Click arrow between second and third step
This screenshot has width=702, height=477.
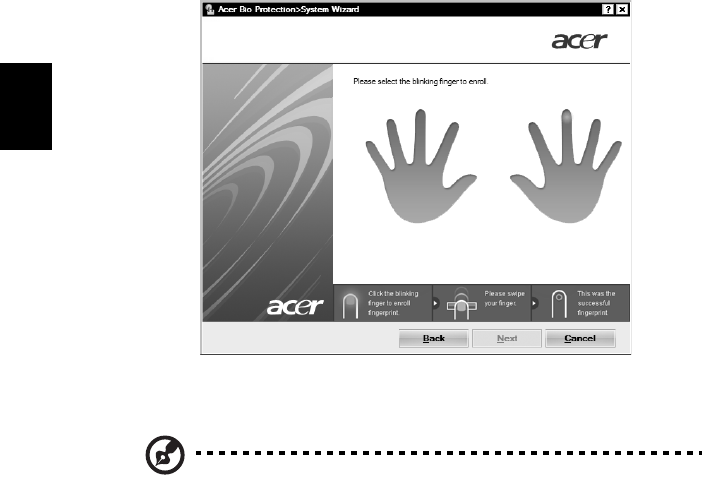534,303
